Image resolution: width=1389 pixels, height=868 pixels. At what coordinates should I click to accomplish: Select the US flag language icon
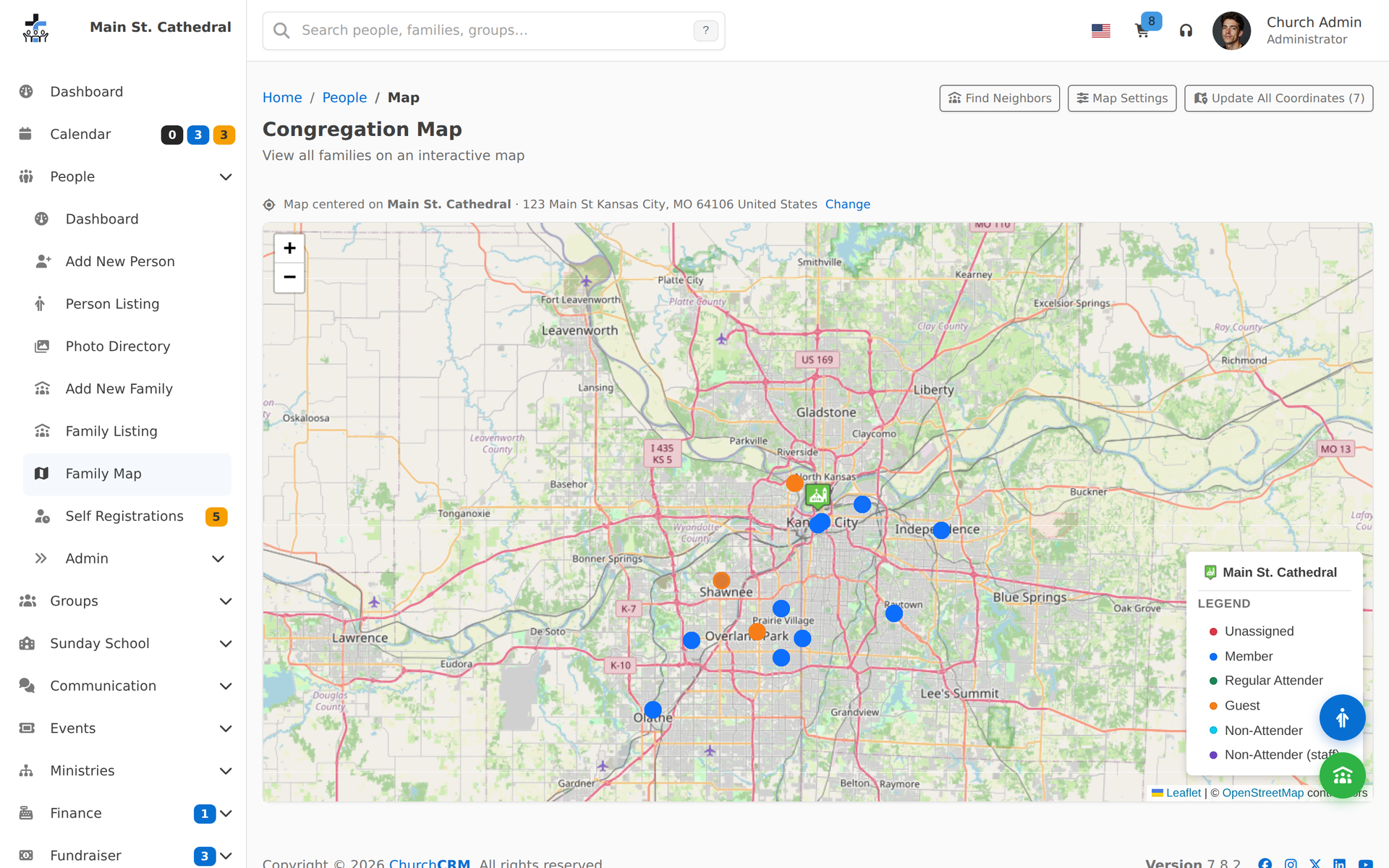[1100, 30]
